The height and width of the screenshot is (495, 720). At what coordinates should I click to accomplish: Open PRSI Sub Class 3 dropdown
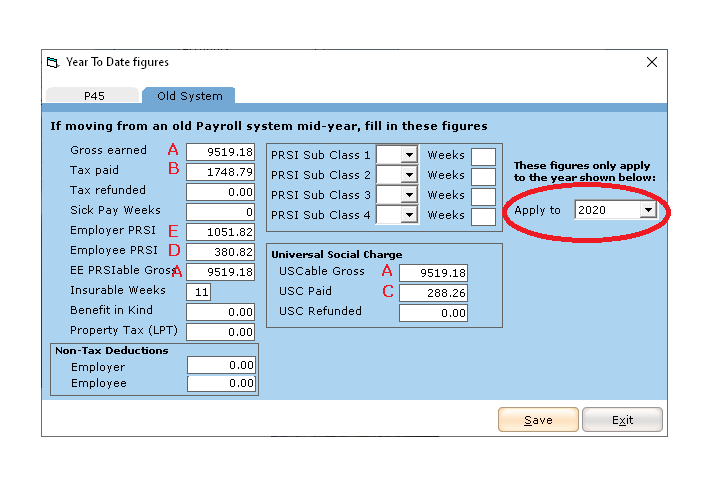click(x=408, y=195)
